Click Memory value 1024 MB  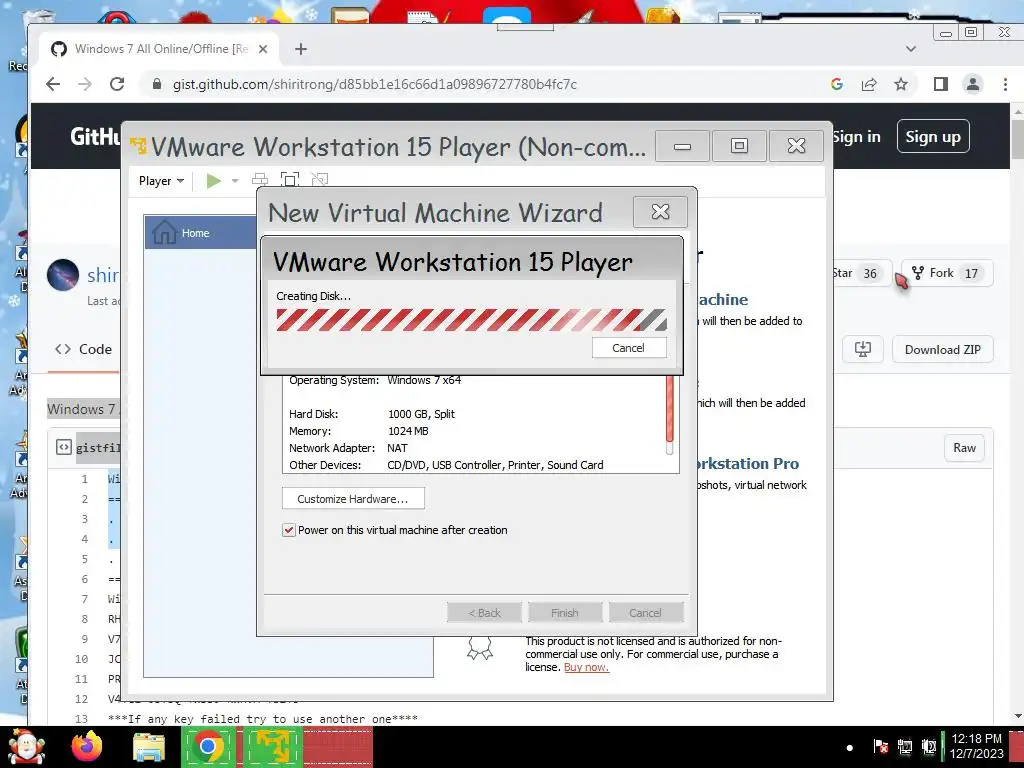[x=408, y=431]
